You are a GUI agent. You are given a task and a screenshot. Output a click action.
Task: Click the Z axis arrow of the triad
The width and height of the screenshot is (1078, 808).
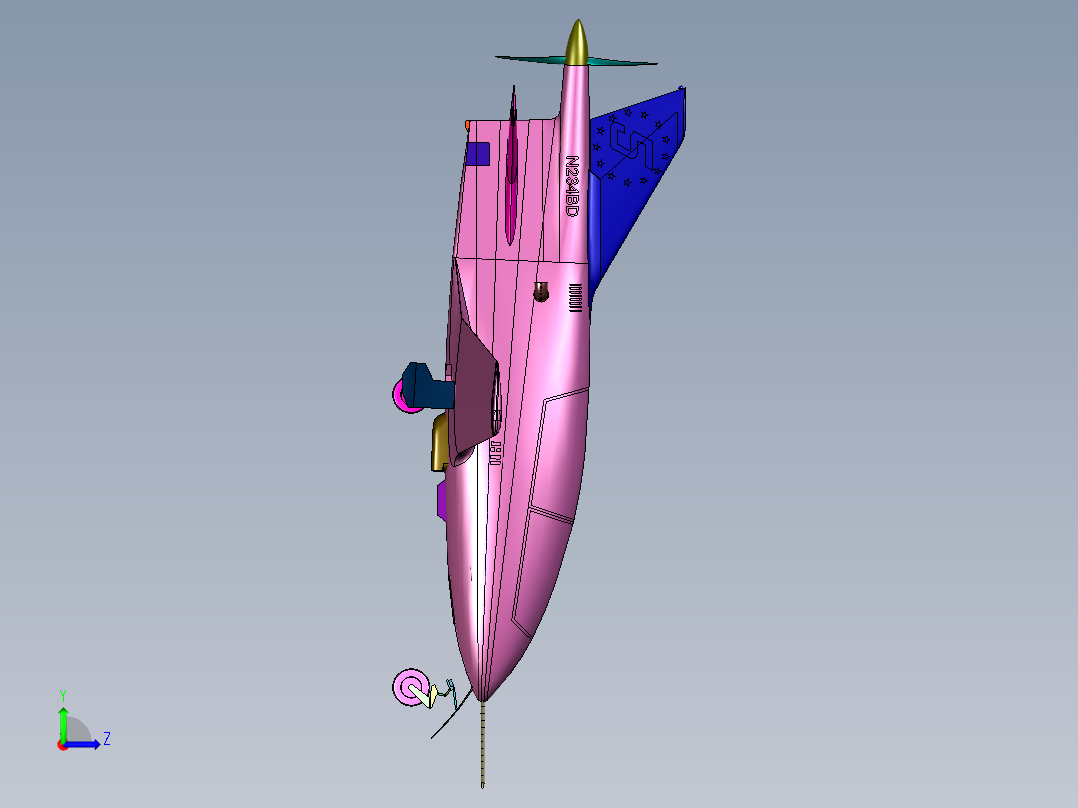tap(84, 744)
